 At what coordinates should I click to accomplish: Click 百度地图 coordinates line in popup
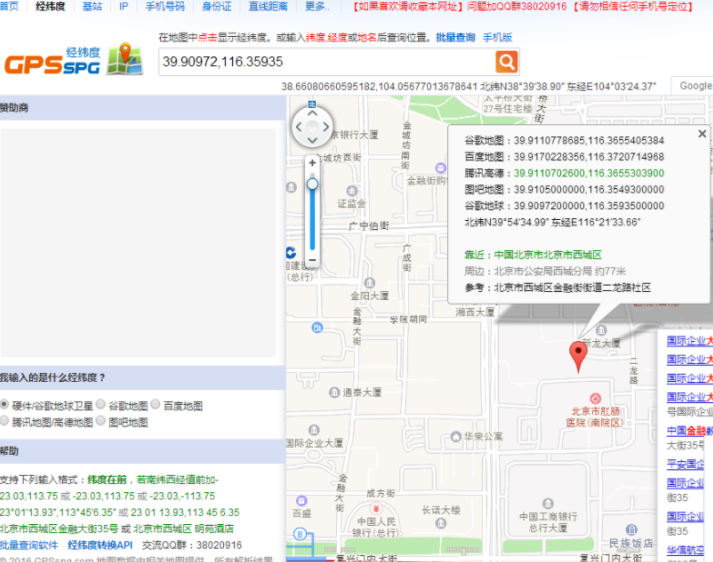pos(564,157)
